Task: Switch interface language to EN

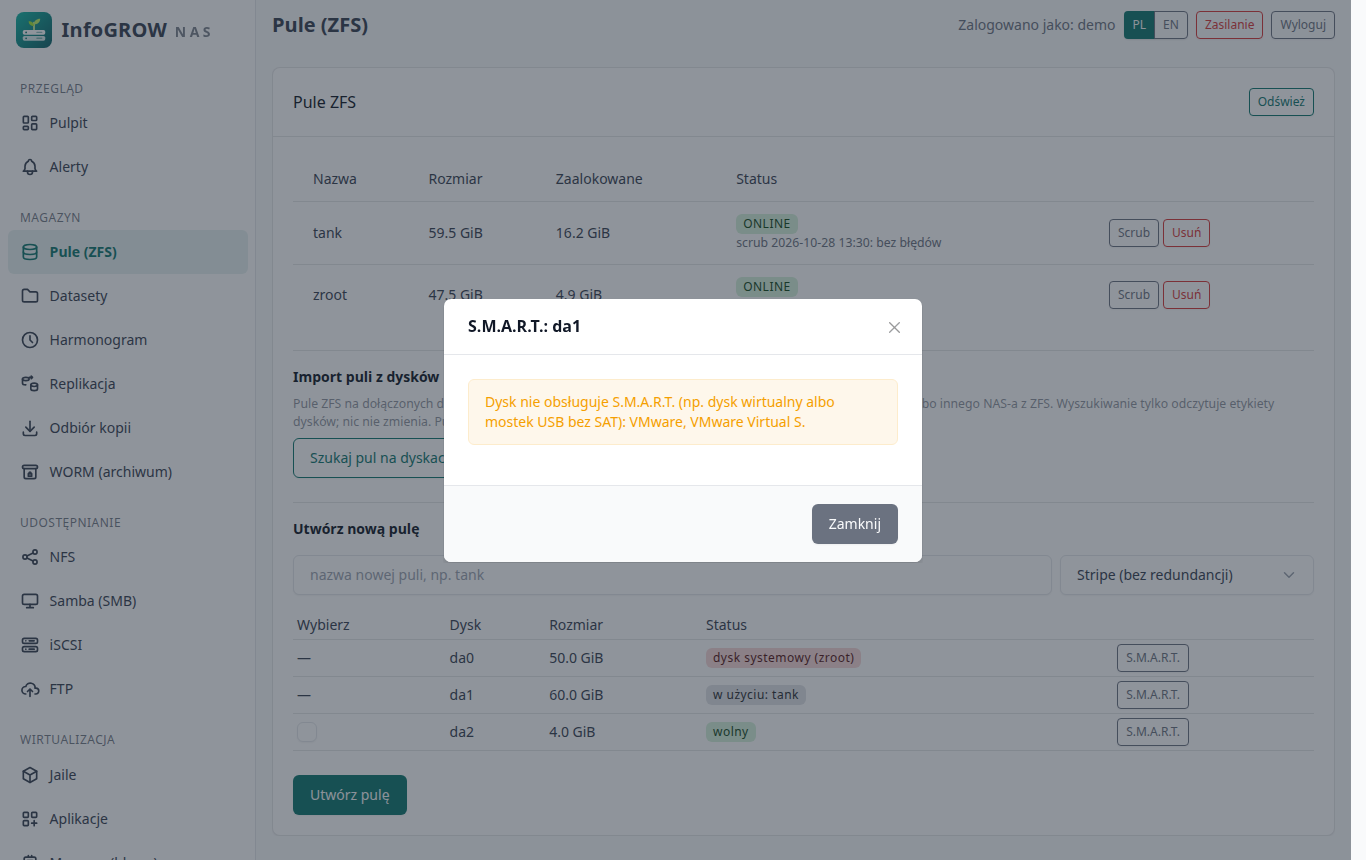Action: tap(1171, 25)
